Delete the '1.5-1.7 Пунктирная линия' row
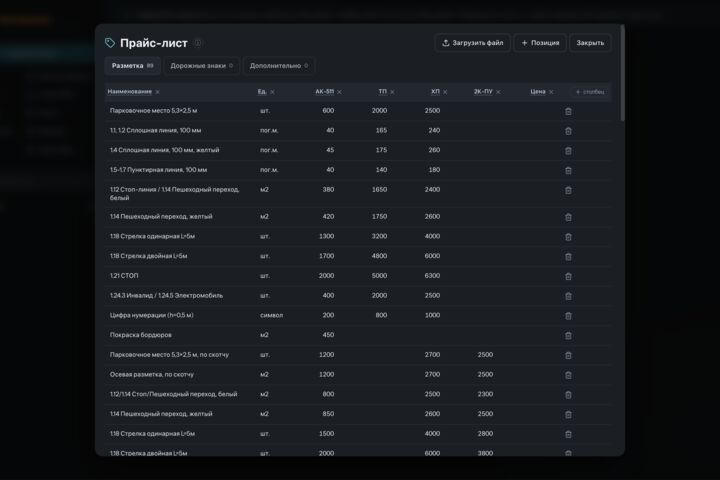720x480 pixels. click(568, 170)
